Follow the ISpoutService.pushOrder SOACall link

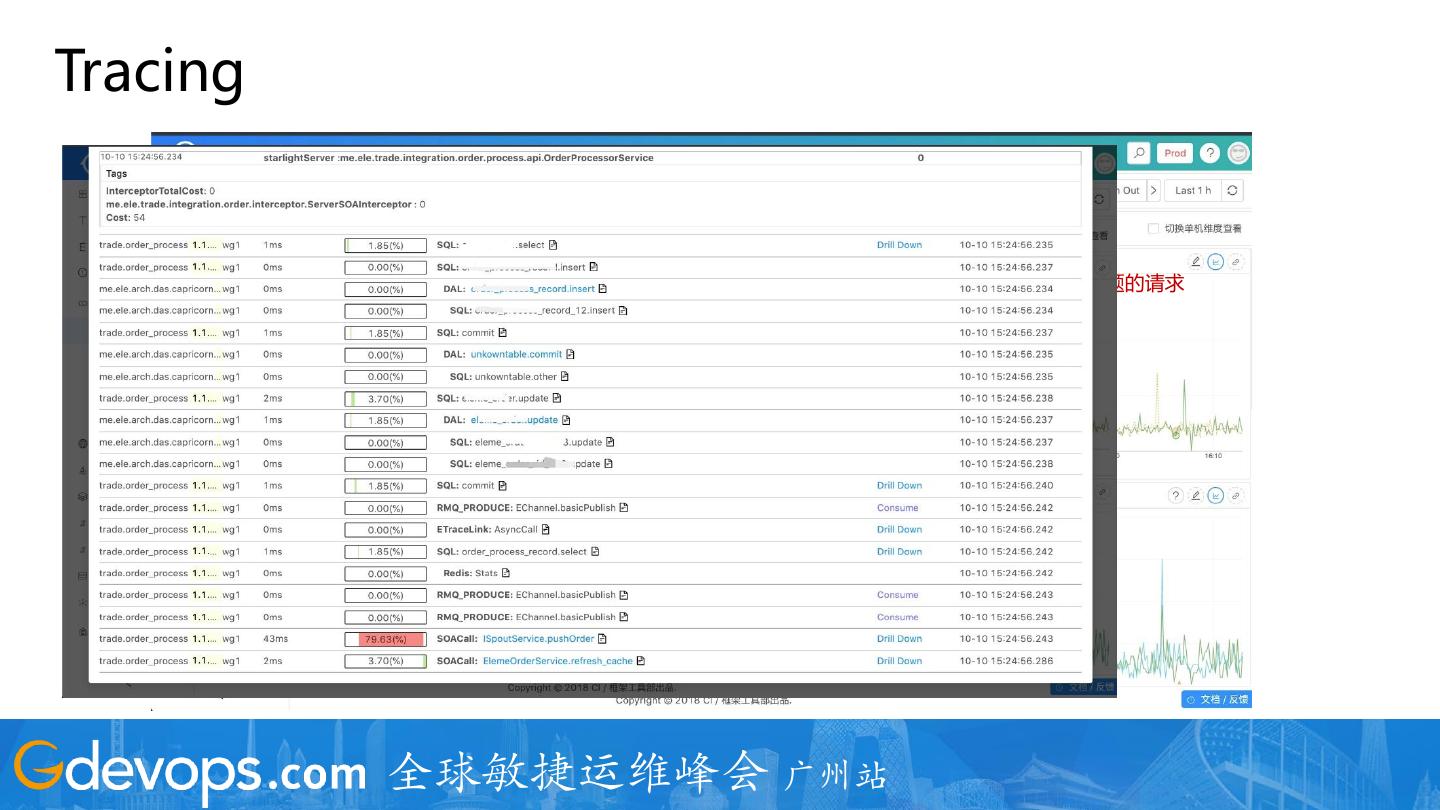coord(538,639)
